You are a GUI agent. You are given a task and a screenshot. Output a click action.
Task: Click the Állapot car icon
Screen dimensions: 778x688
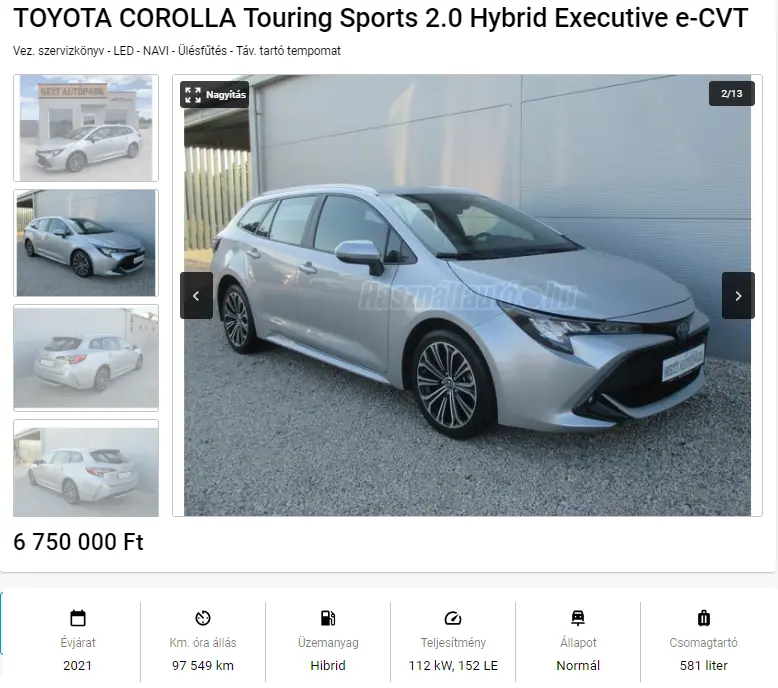(578, 618)
